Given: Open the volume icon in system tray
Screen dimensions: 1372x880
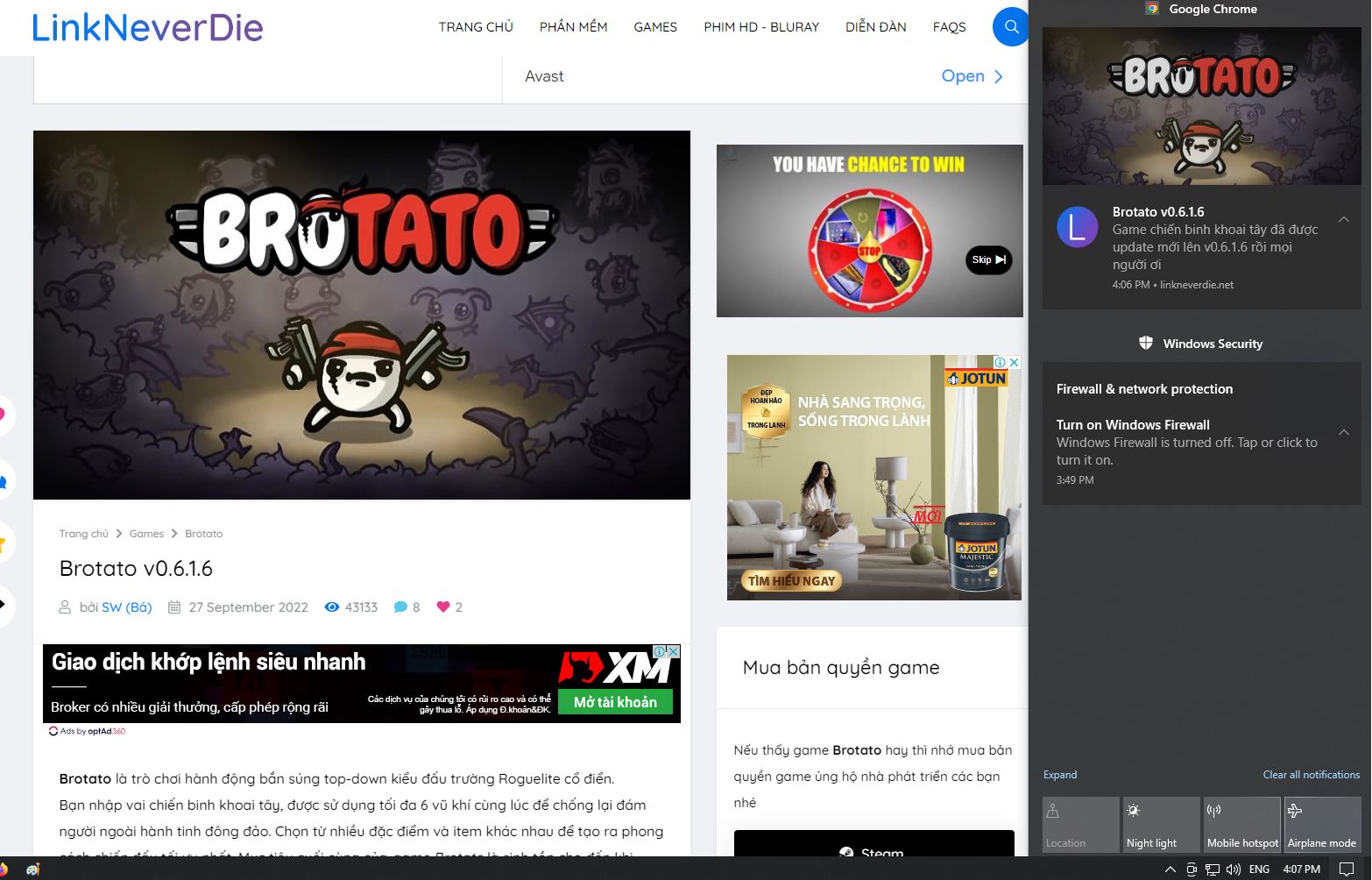Looking at the screenshot, I should pyautogui.click(x=1234, y=869).
